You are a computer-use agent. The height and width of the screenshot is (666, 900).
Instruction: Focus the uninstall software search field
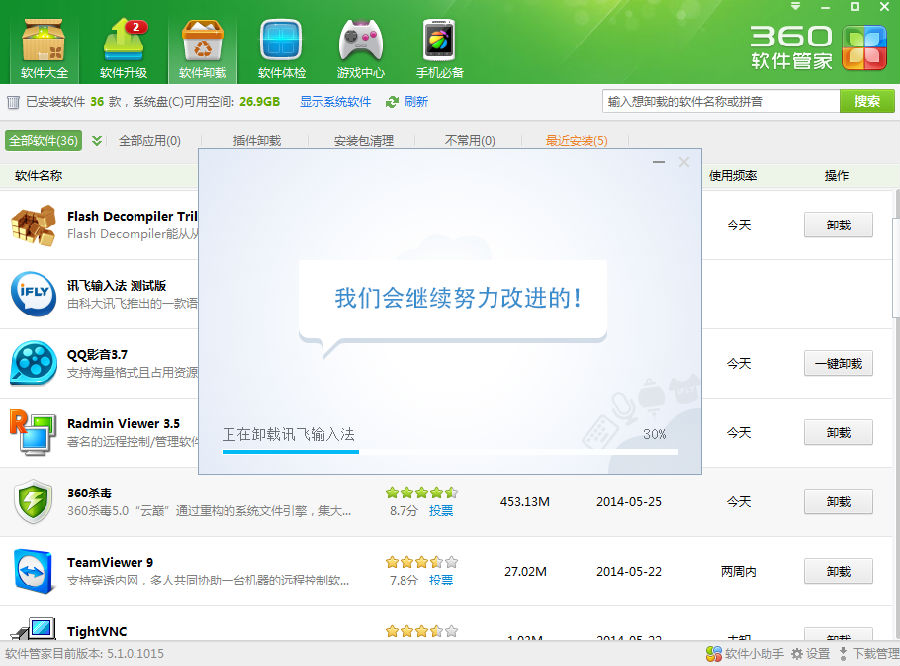tap(721, 102)
